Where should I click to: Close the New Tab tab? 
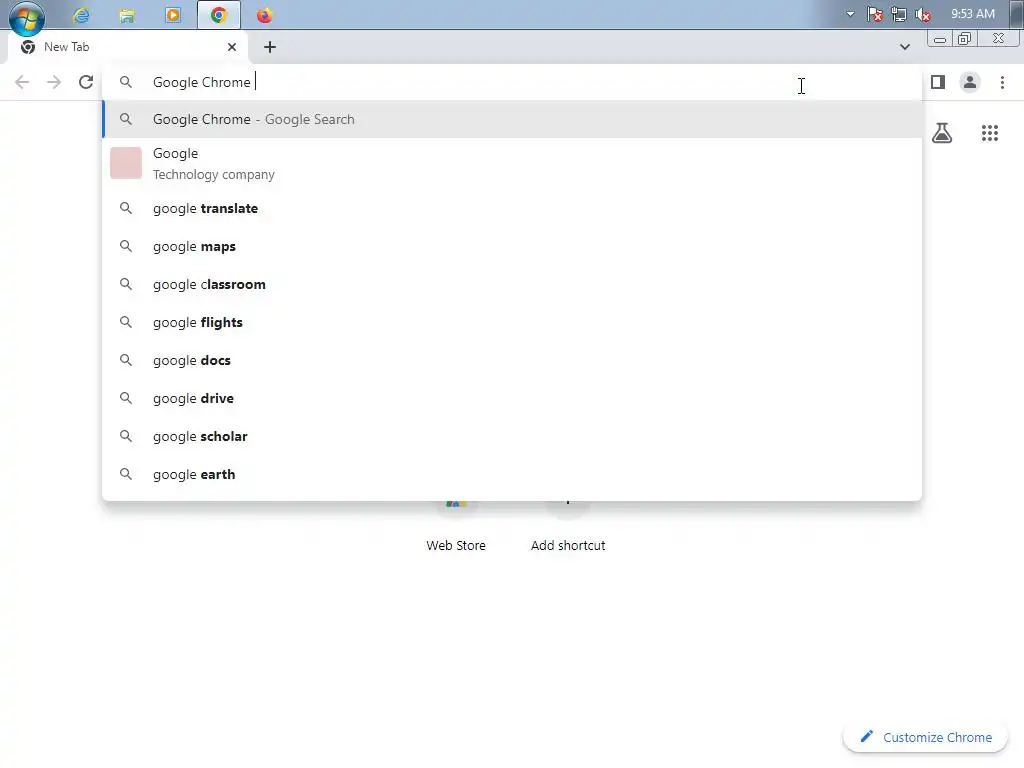[232, 47]
